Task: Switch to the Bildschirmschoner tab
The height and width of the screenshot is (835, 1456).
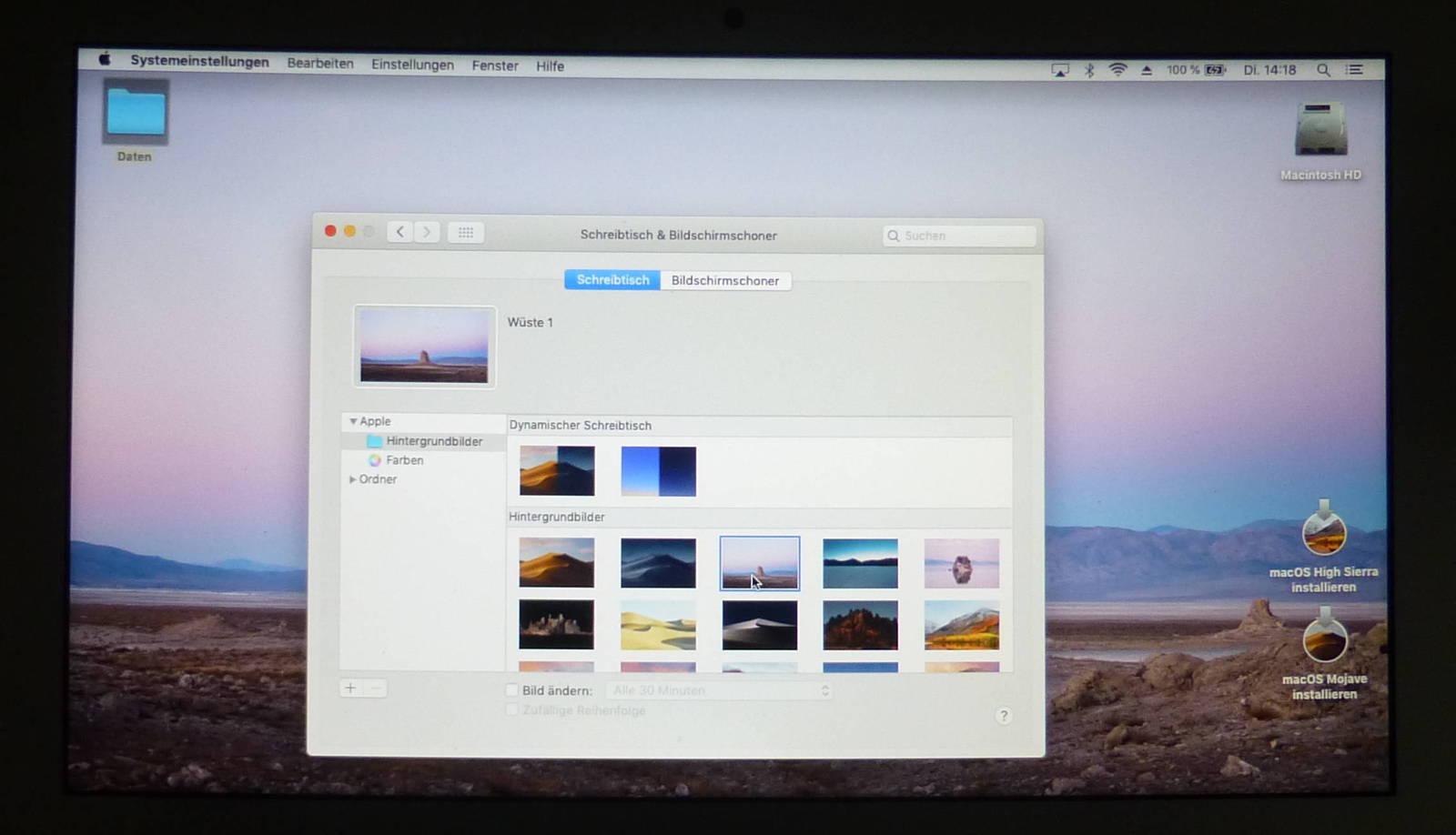Action: 725,281
